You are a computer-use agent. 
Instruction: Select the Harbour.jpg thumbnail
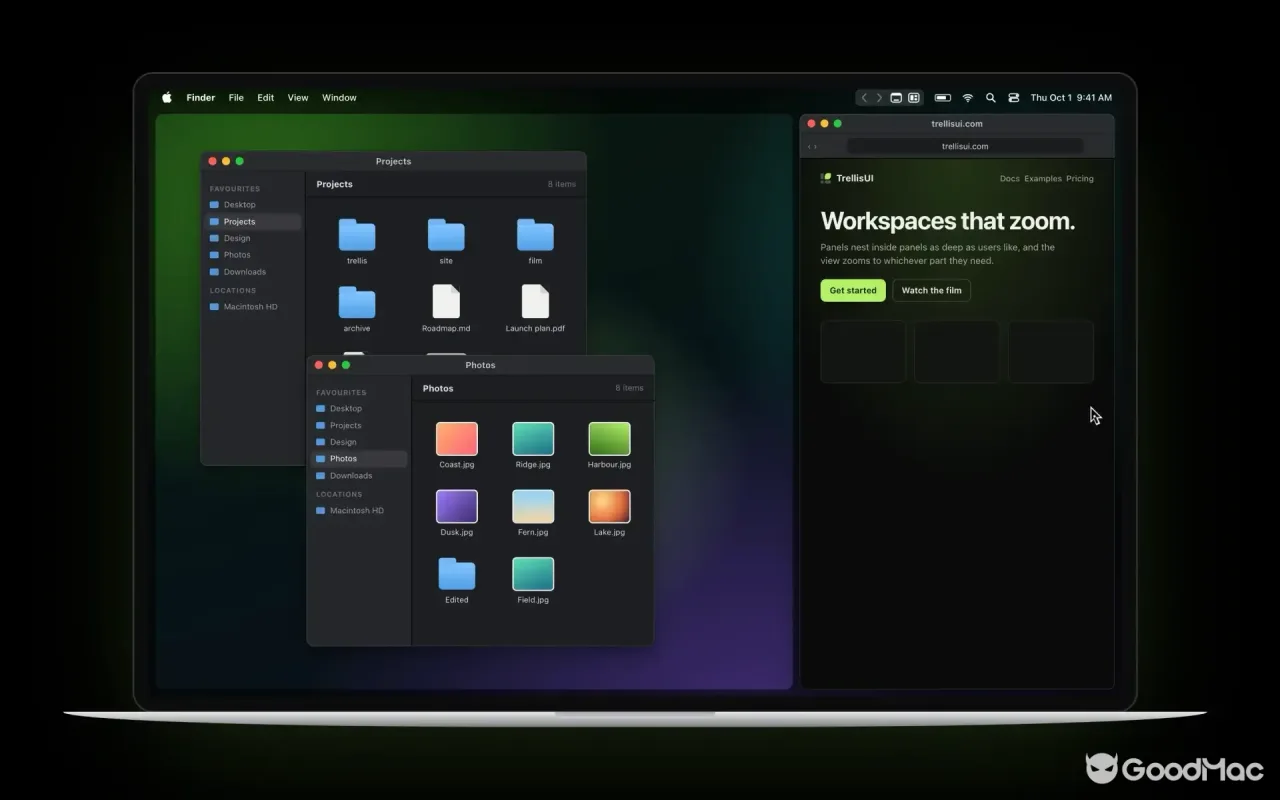tap(609, 439)
